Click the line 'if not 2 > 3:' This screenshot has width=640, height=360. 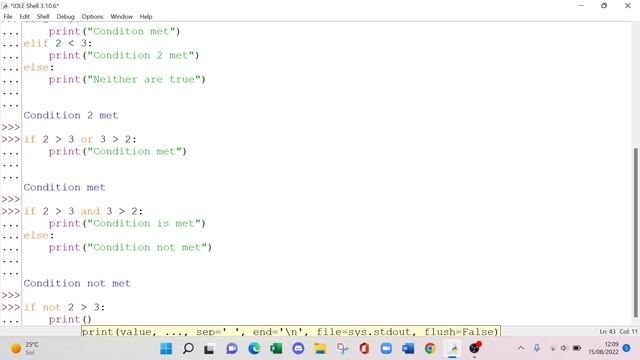[64, 307]
